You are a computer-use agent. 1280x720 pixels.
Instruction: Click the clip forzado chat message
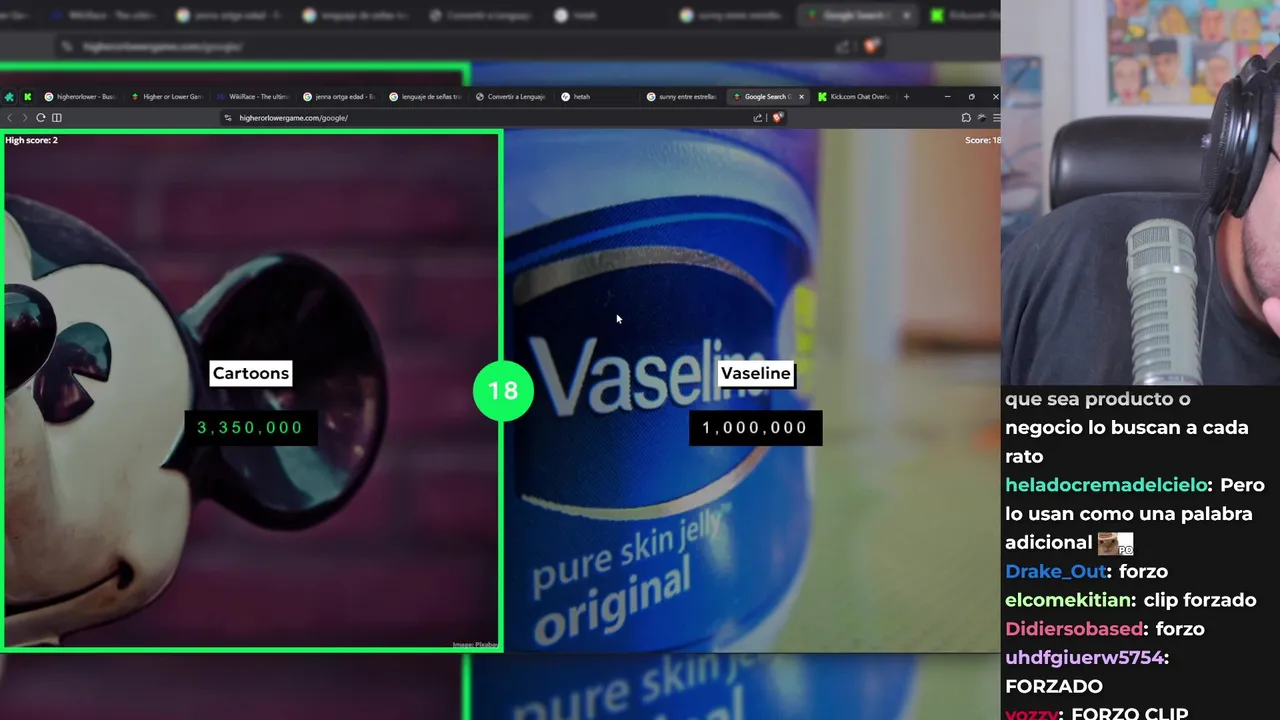1199,601
